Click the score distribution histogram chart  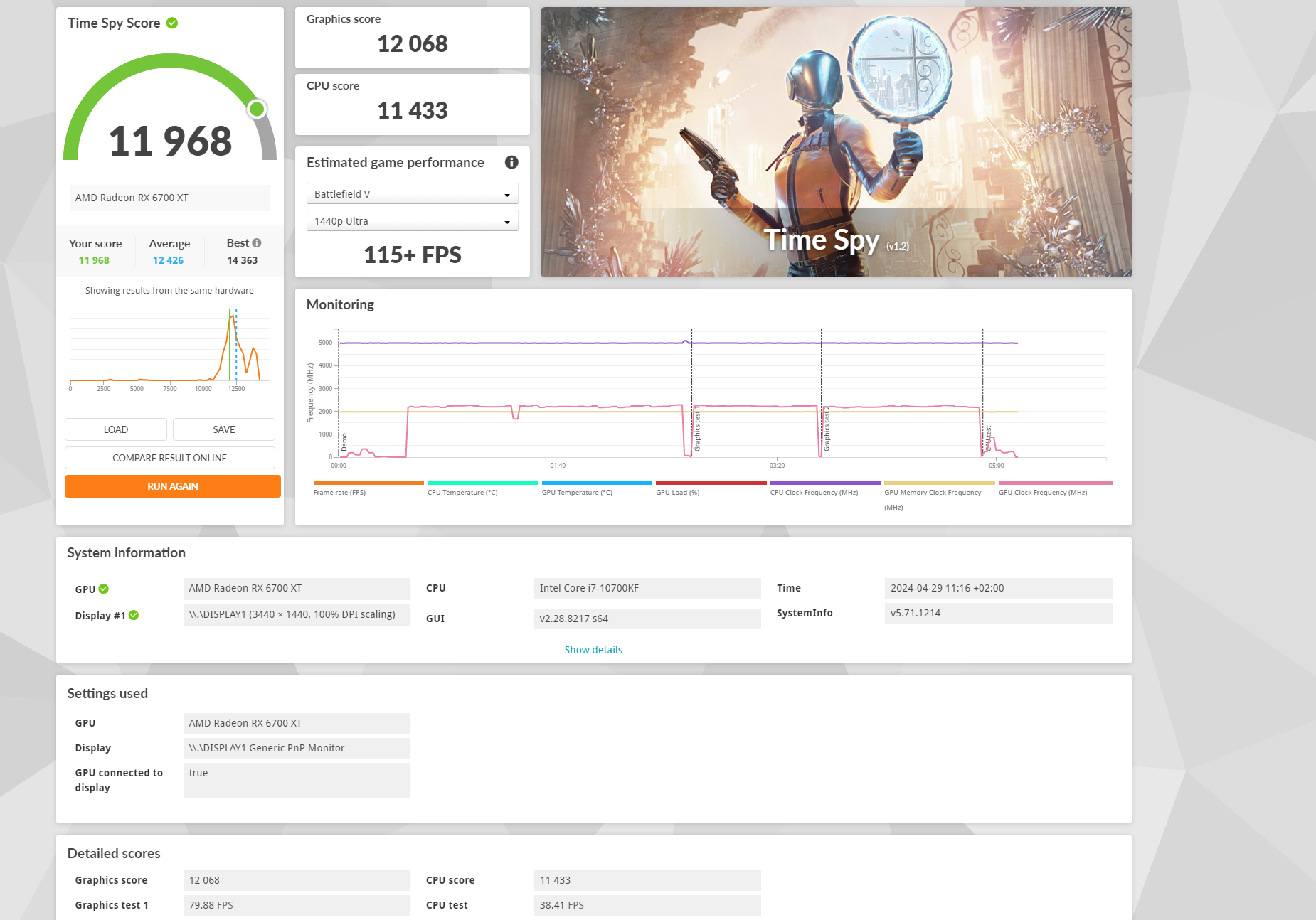[x=169, y=348]
